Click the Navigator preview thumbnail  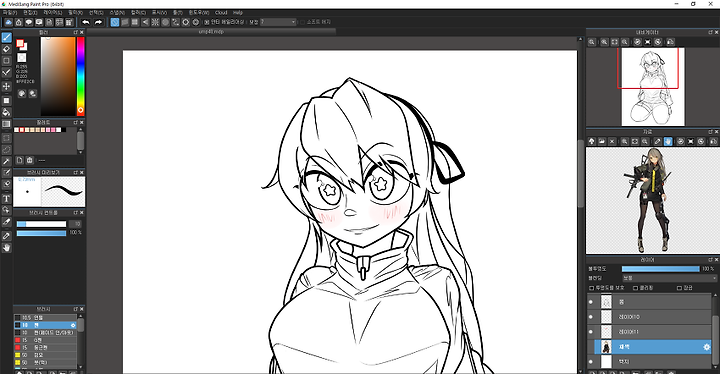tap(652, 86)
